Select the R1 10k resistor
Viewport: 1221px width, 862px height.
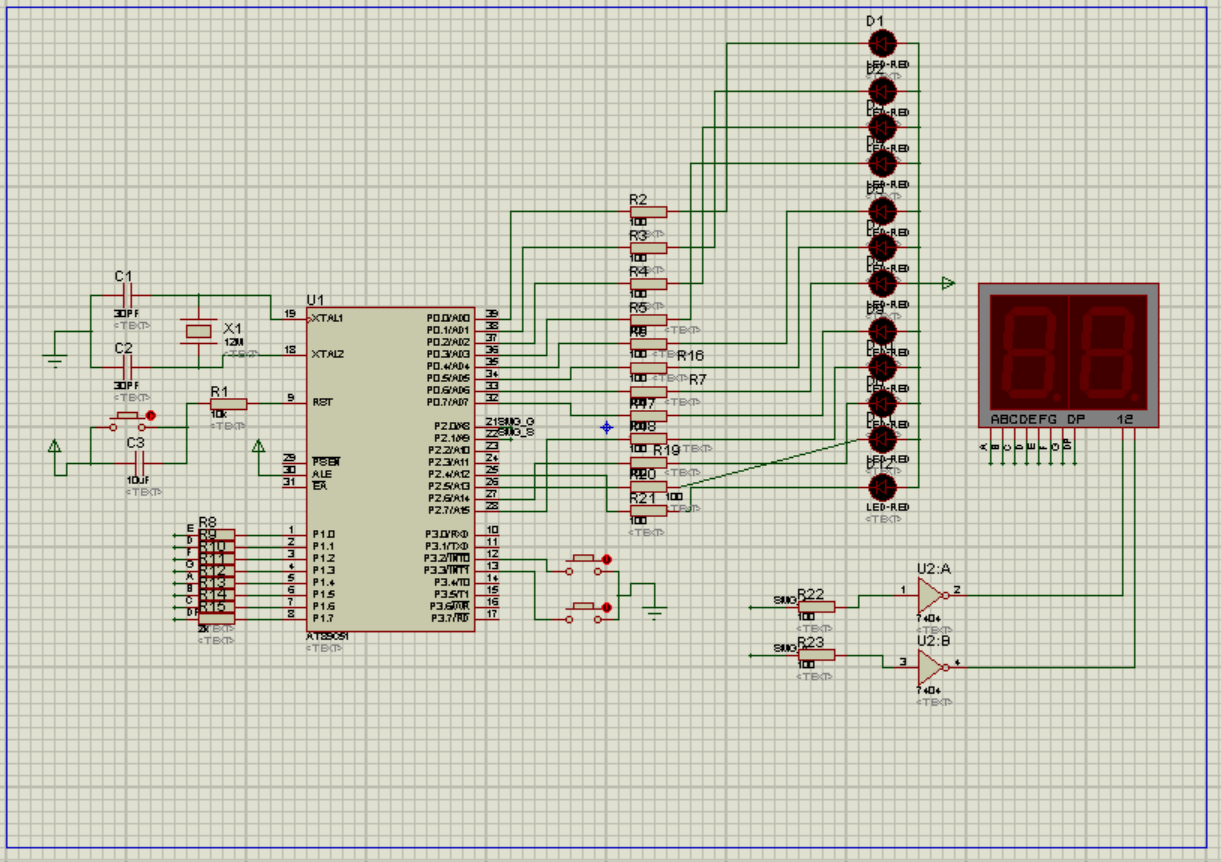[222, 403]
